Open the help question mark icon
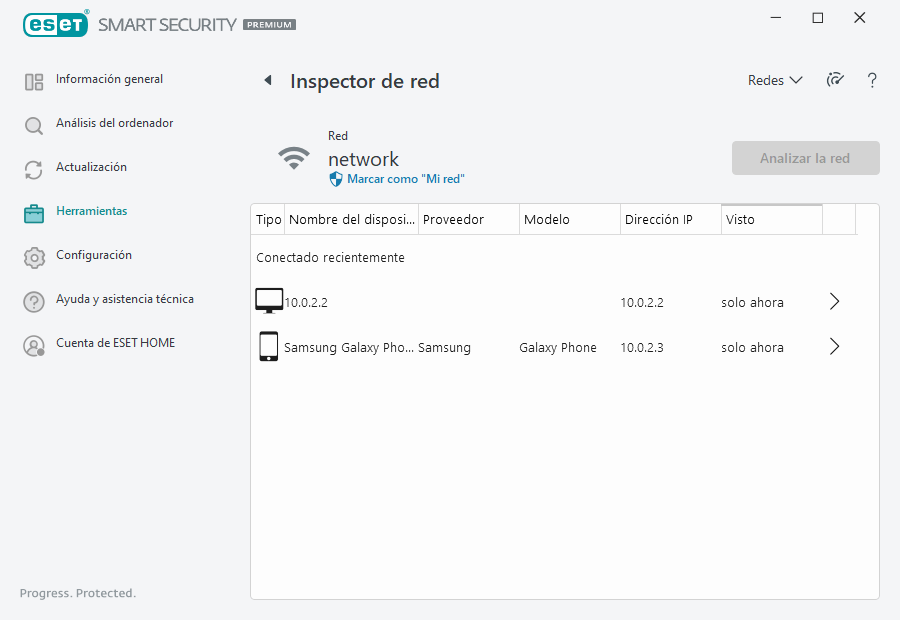This screenshot has width=900, height=620. click(872, 81)
